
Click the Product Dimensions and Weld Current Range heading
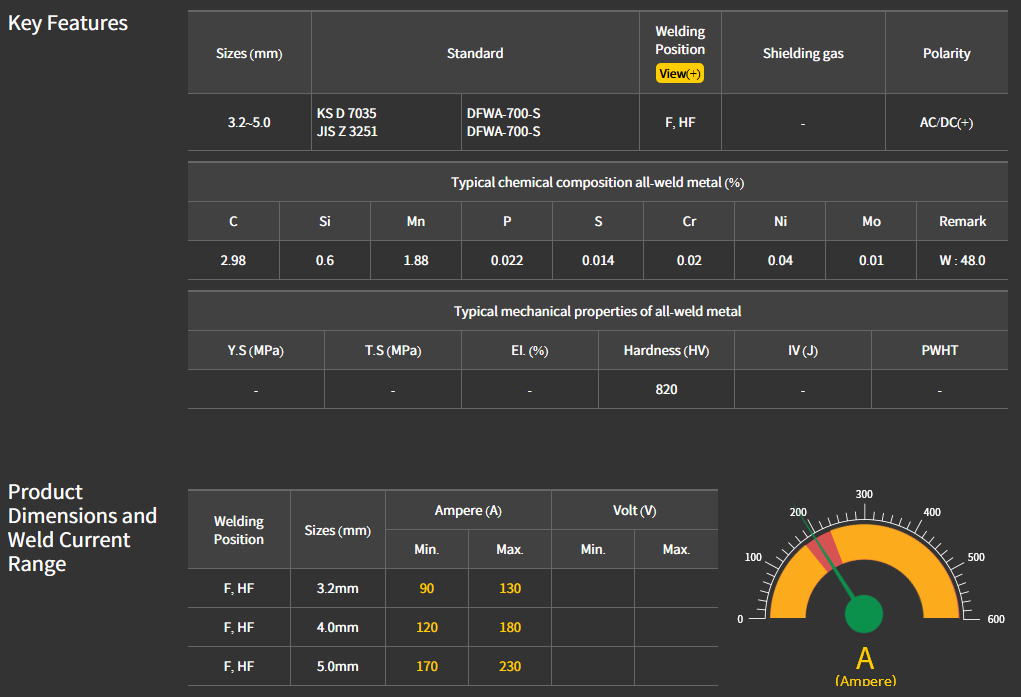[x=82, y=528]
